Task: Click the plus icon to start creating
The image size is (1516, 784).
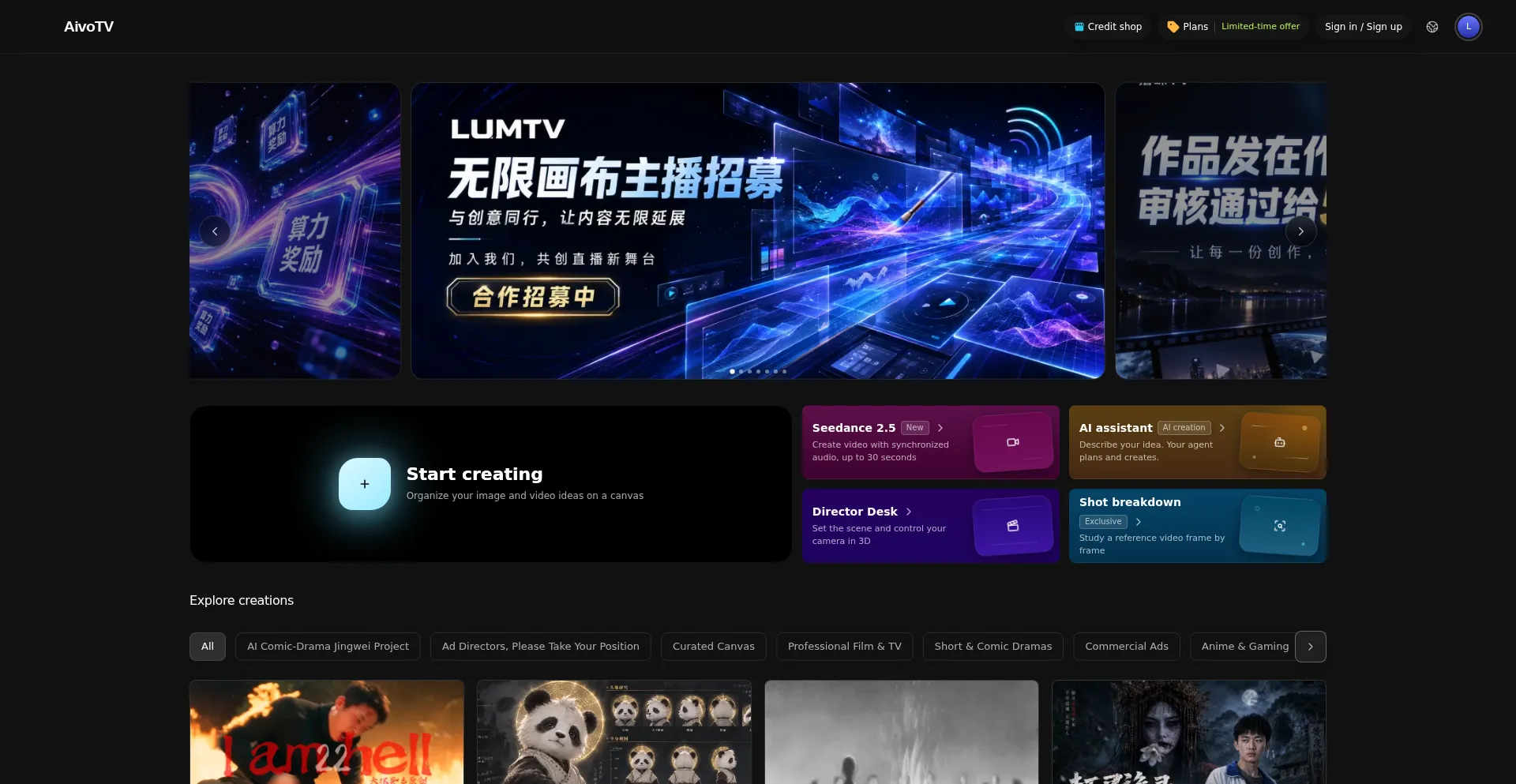Action: pyautogui.click(x=365, y=484)
